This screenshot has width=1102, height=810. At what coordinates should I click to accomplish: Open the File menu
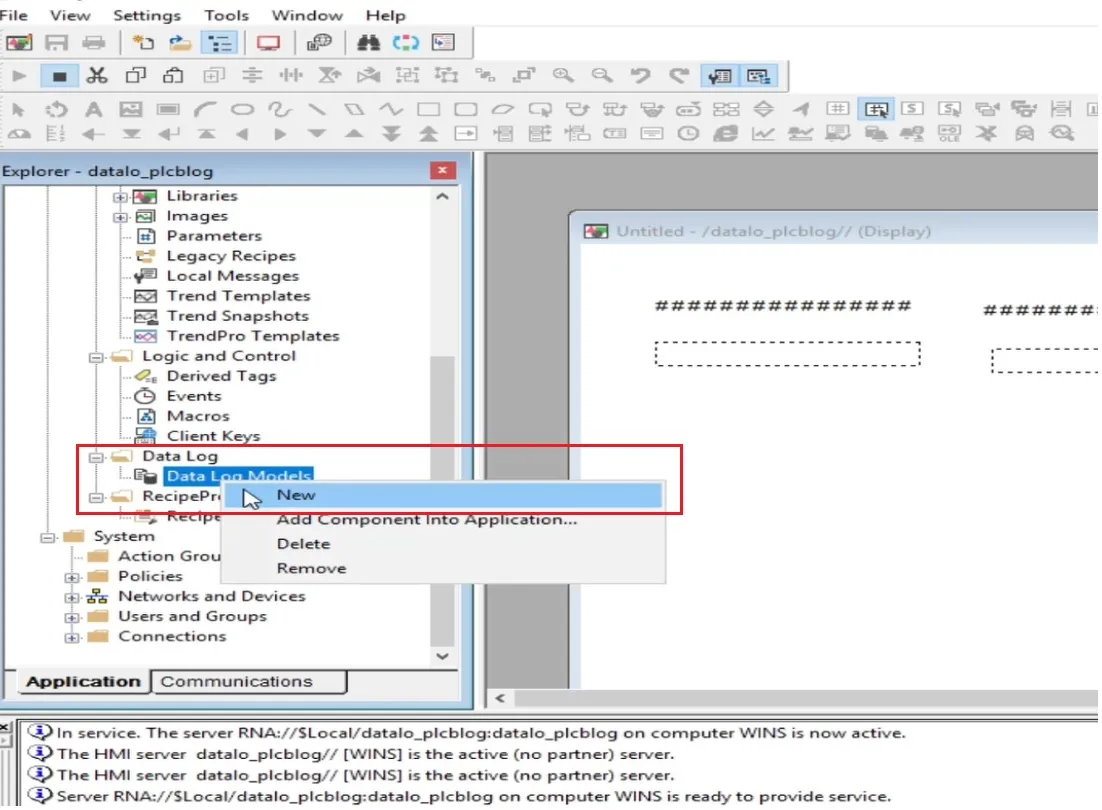pos(14,15)
